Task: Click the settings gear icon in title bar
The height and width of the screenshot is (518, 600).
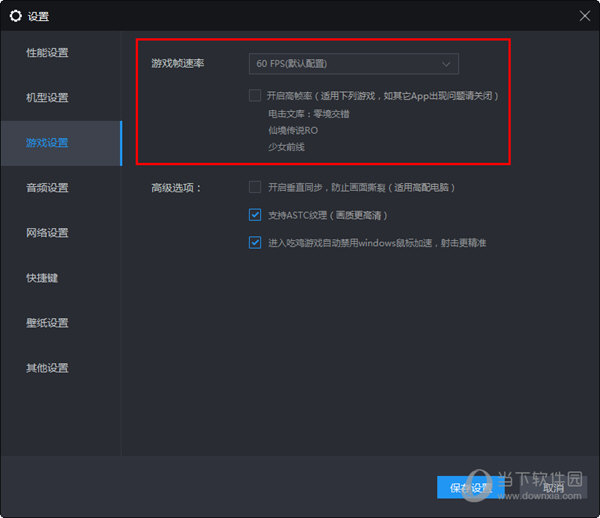Action: [x=16, y=16]
